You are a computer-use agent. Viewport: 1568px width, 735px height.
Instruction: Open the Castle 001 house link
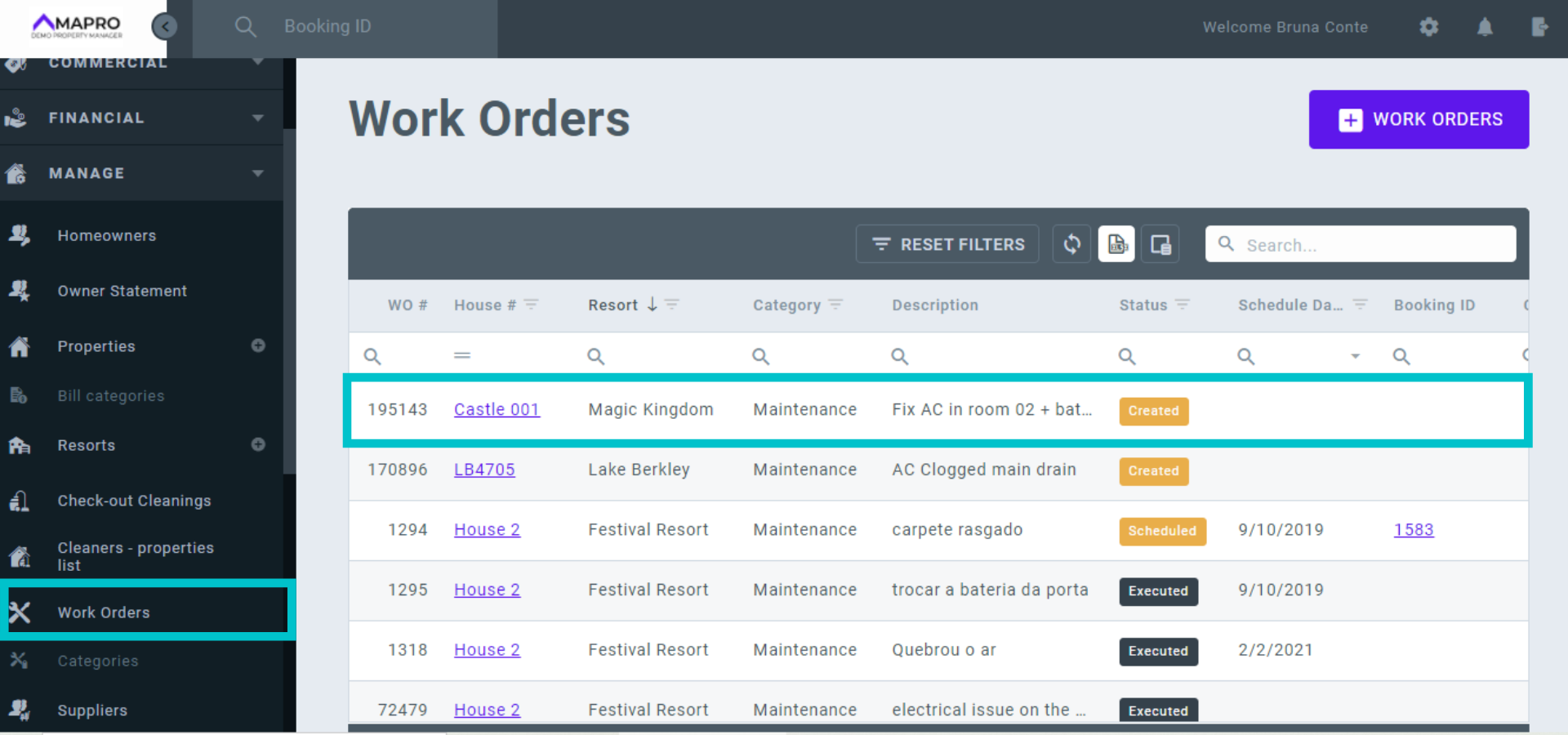tap(497, 409)
